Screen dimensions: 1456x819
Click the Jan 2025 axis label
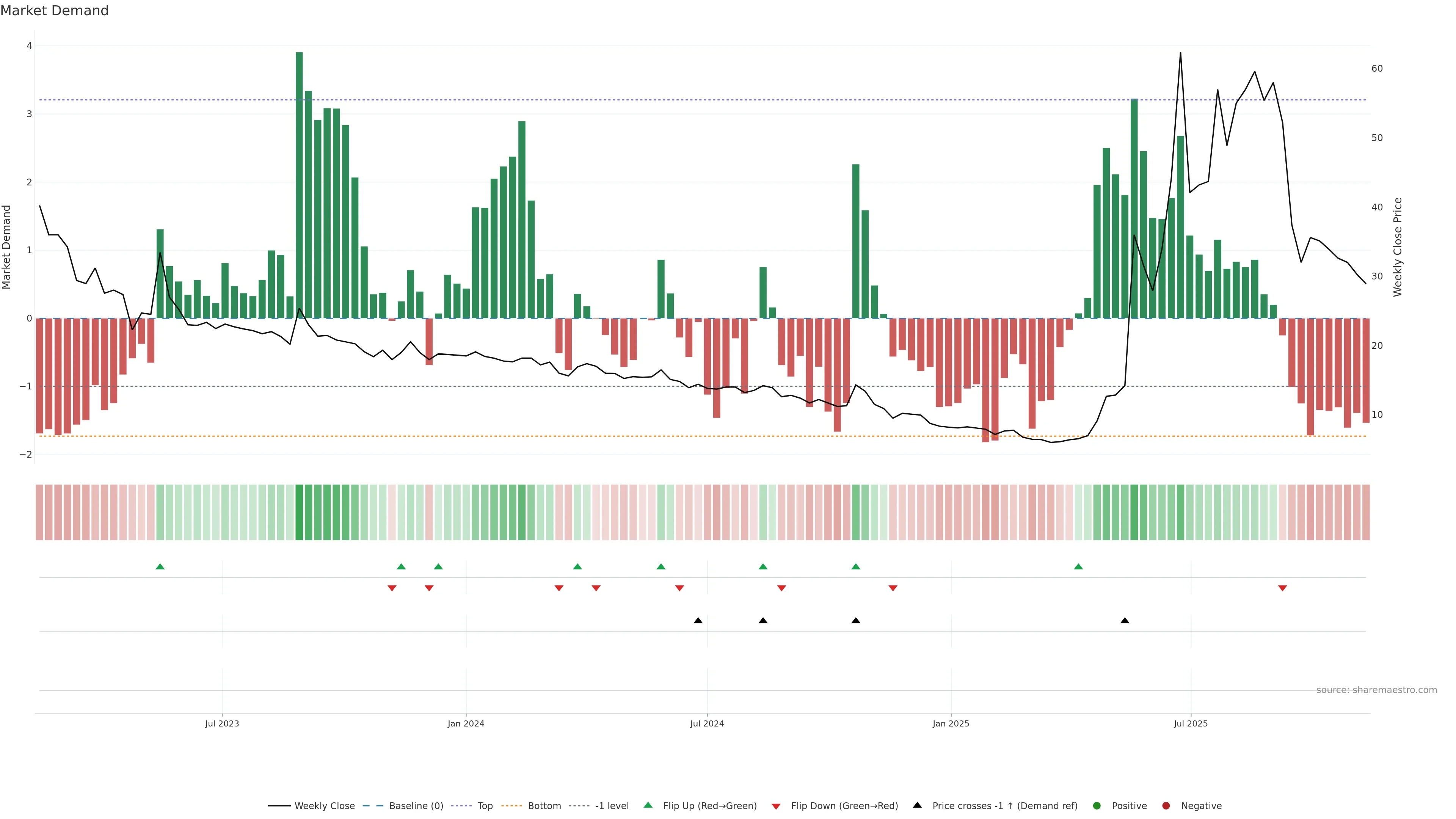tap(951, 723)
